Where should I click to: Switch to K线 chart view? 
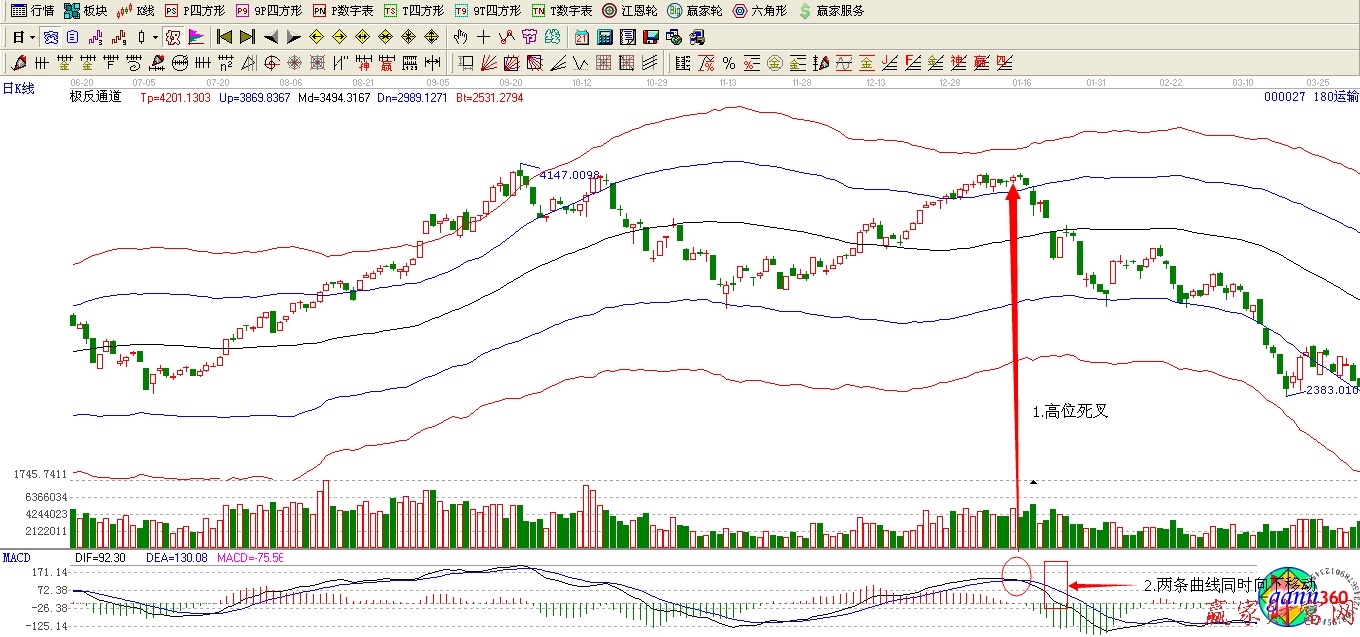pos(137,11)
